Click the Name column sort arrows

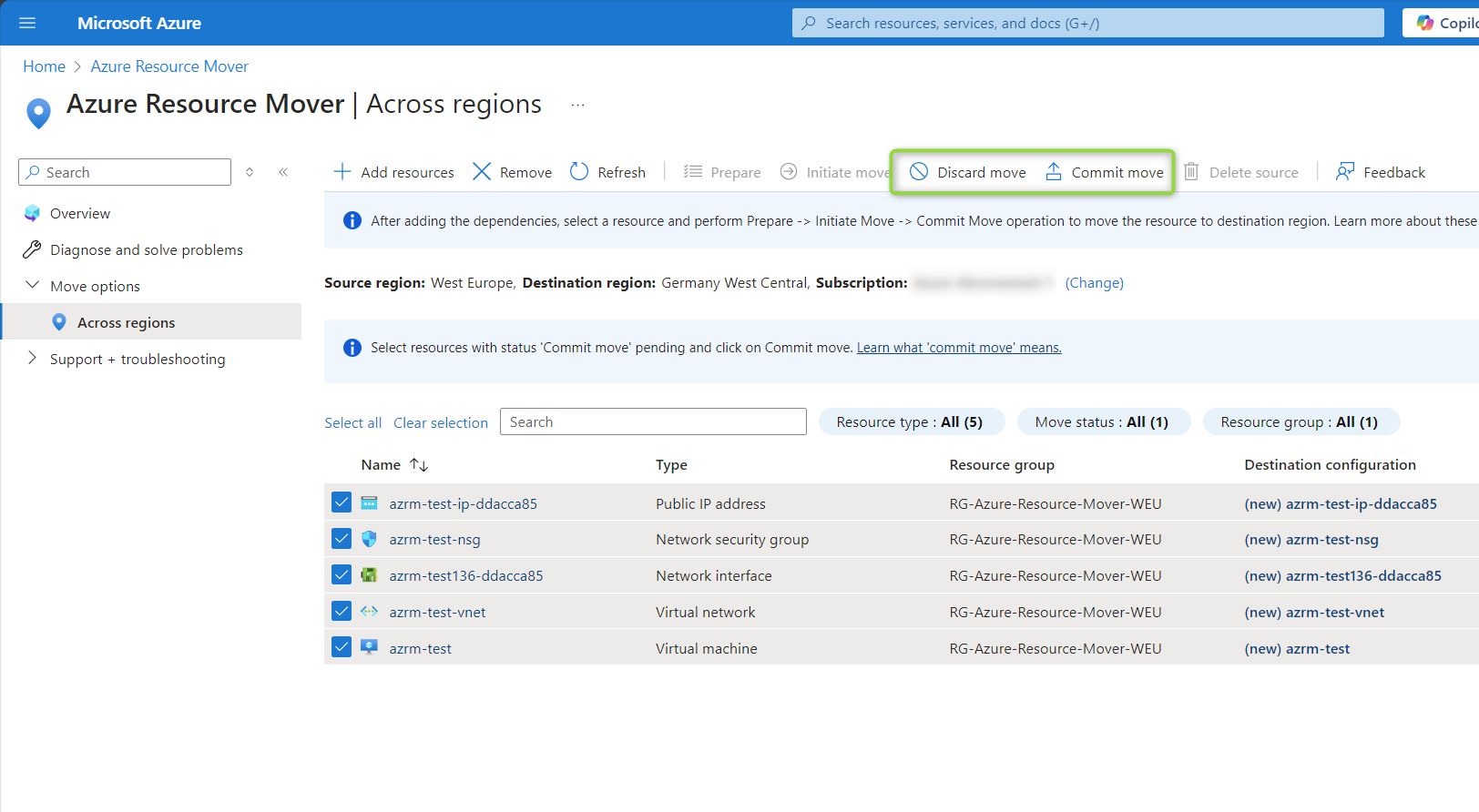[x=419, y=464]
